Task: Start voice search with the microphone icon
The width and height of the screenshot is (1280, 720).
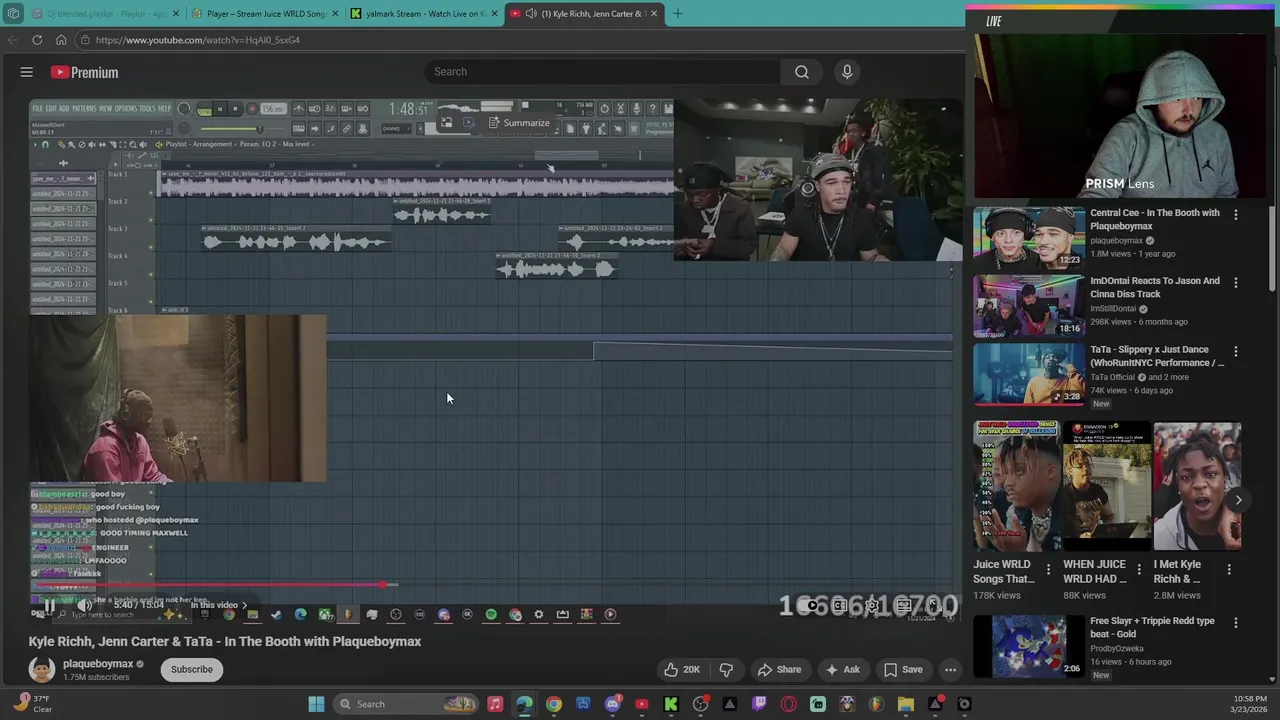Action: [847, 72]
